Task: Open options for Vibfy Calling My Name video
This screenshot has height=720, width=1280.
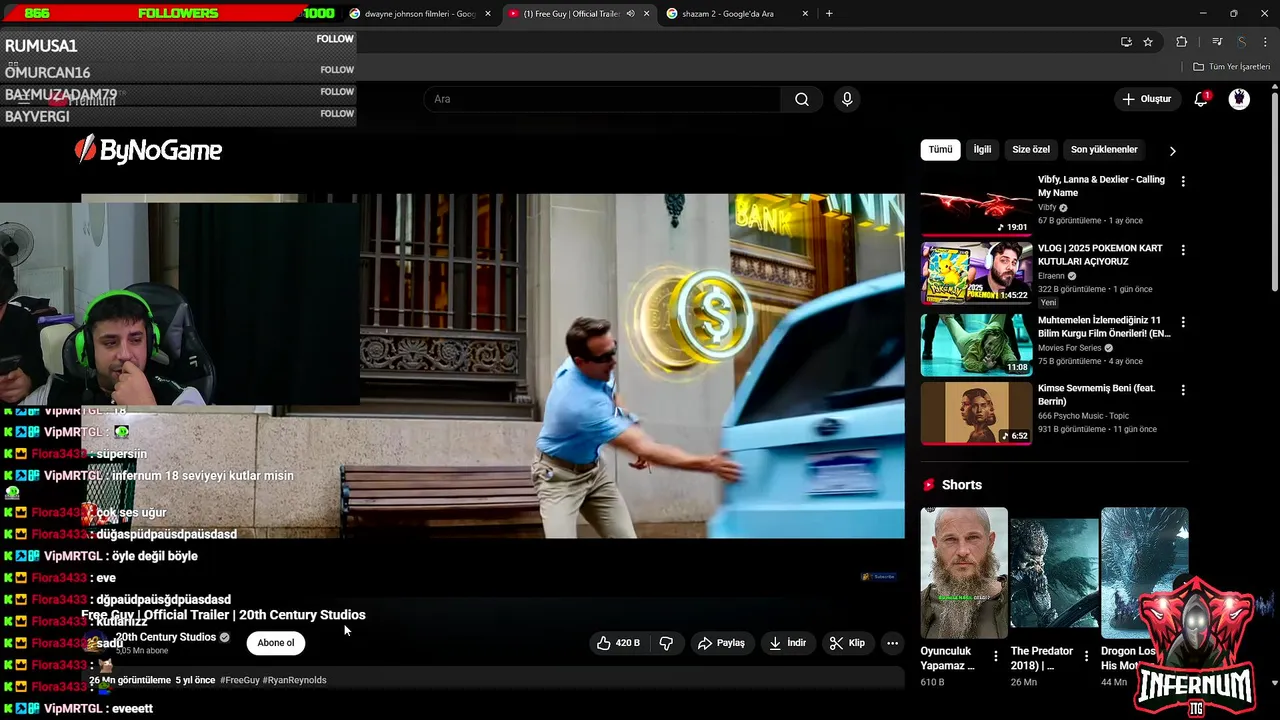Action: (1183, 182)
